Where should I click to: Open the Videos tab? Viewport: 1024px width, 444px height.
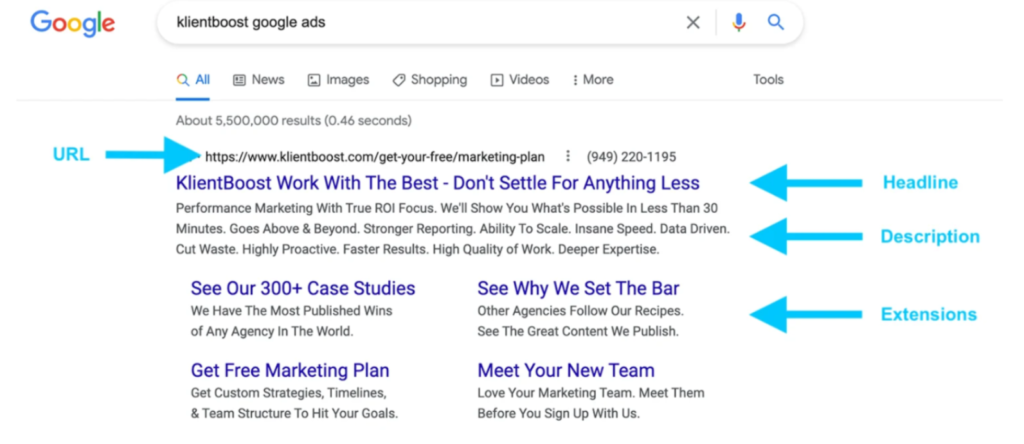(x=520, y=80)
